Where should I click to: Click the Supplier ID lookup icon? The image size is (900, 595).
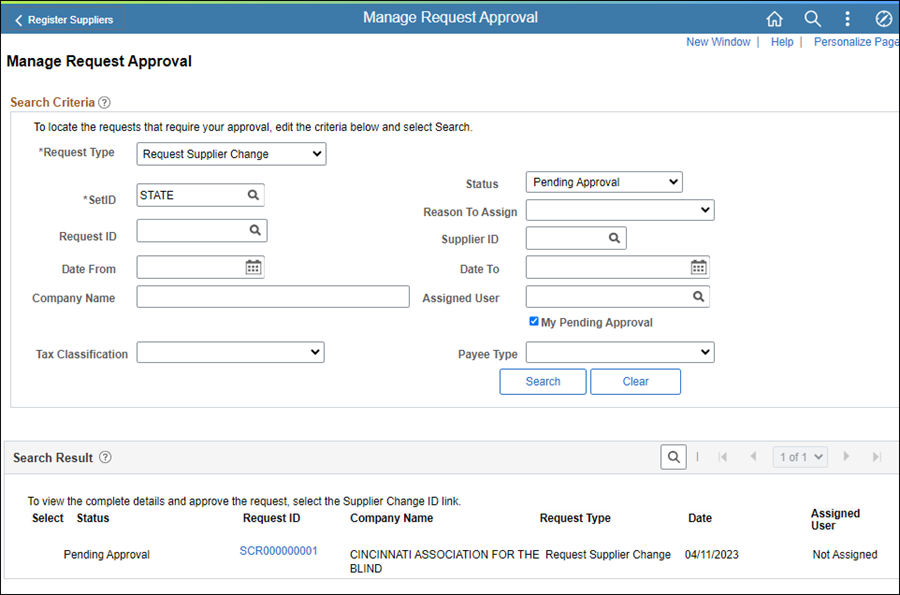(x=614, y=238)
